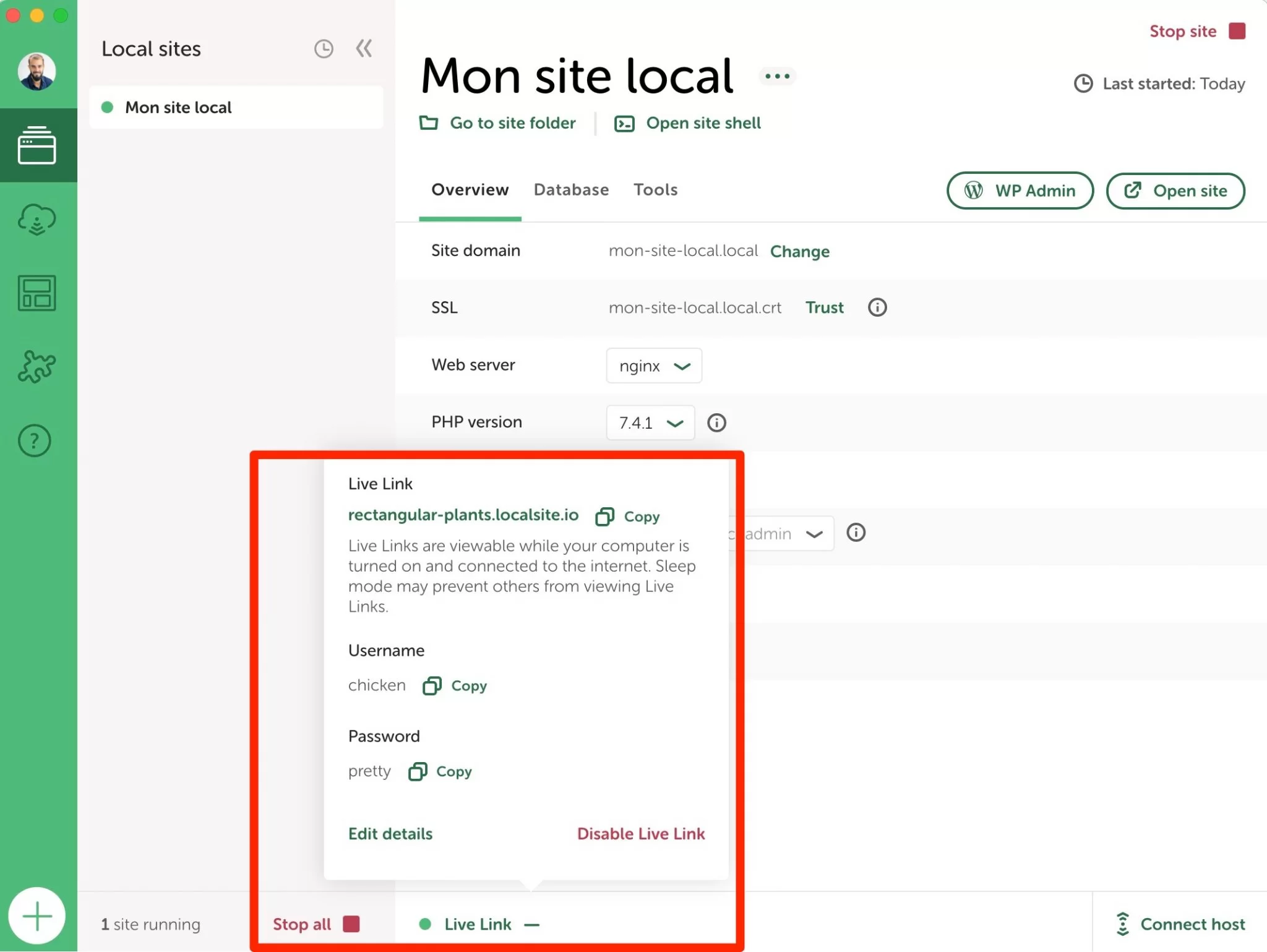1267x952 pixels.
Task: Open the user avatar profile
Action: click(37, 71)
